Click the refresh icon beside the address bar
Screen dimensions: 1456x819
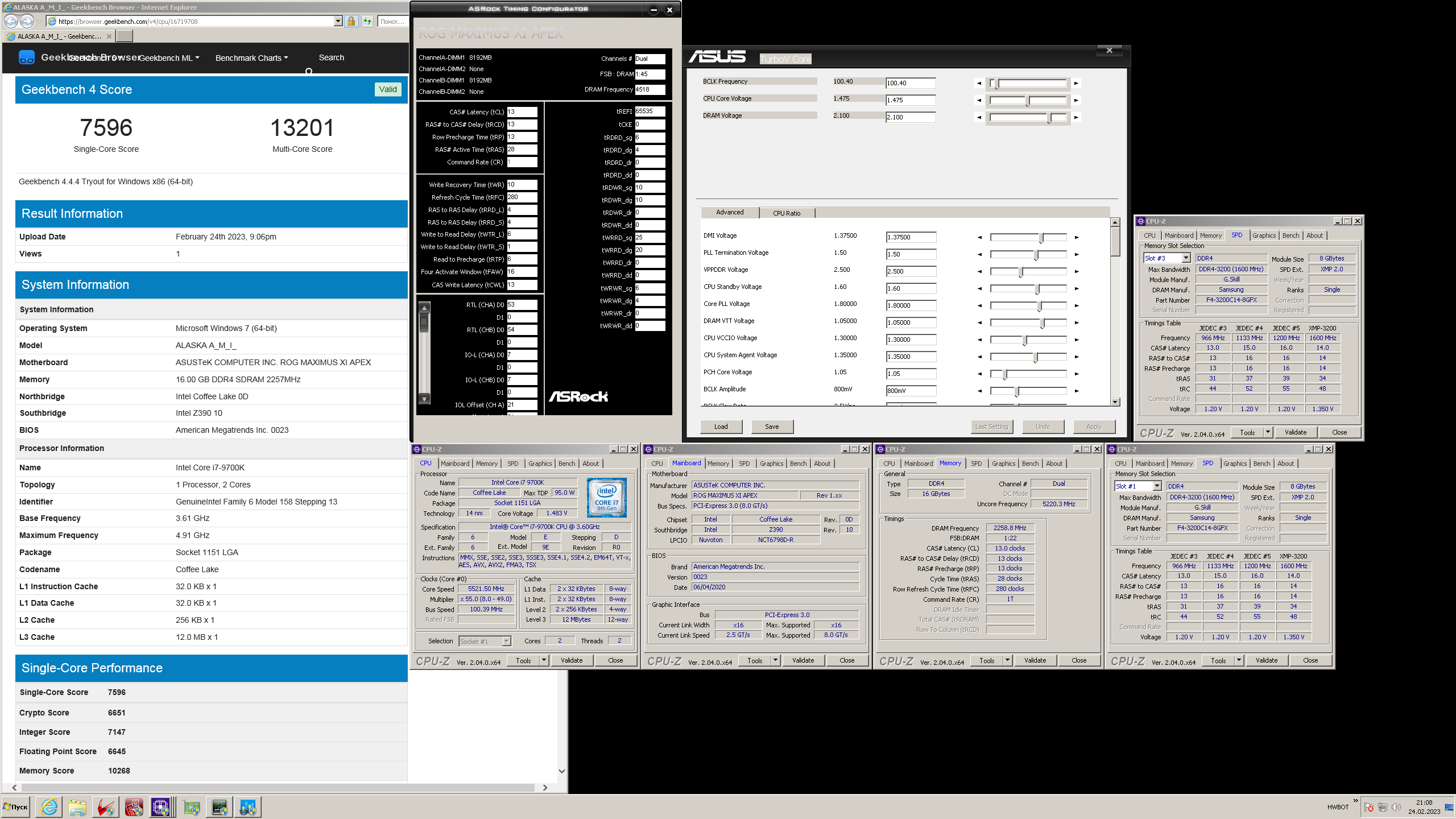pos(367,21)
